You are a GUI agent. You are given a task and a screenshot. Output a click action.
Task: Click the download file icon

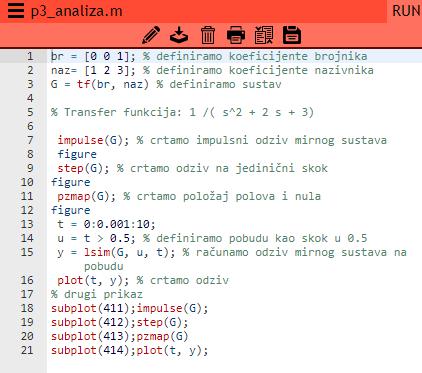[179, 35]
